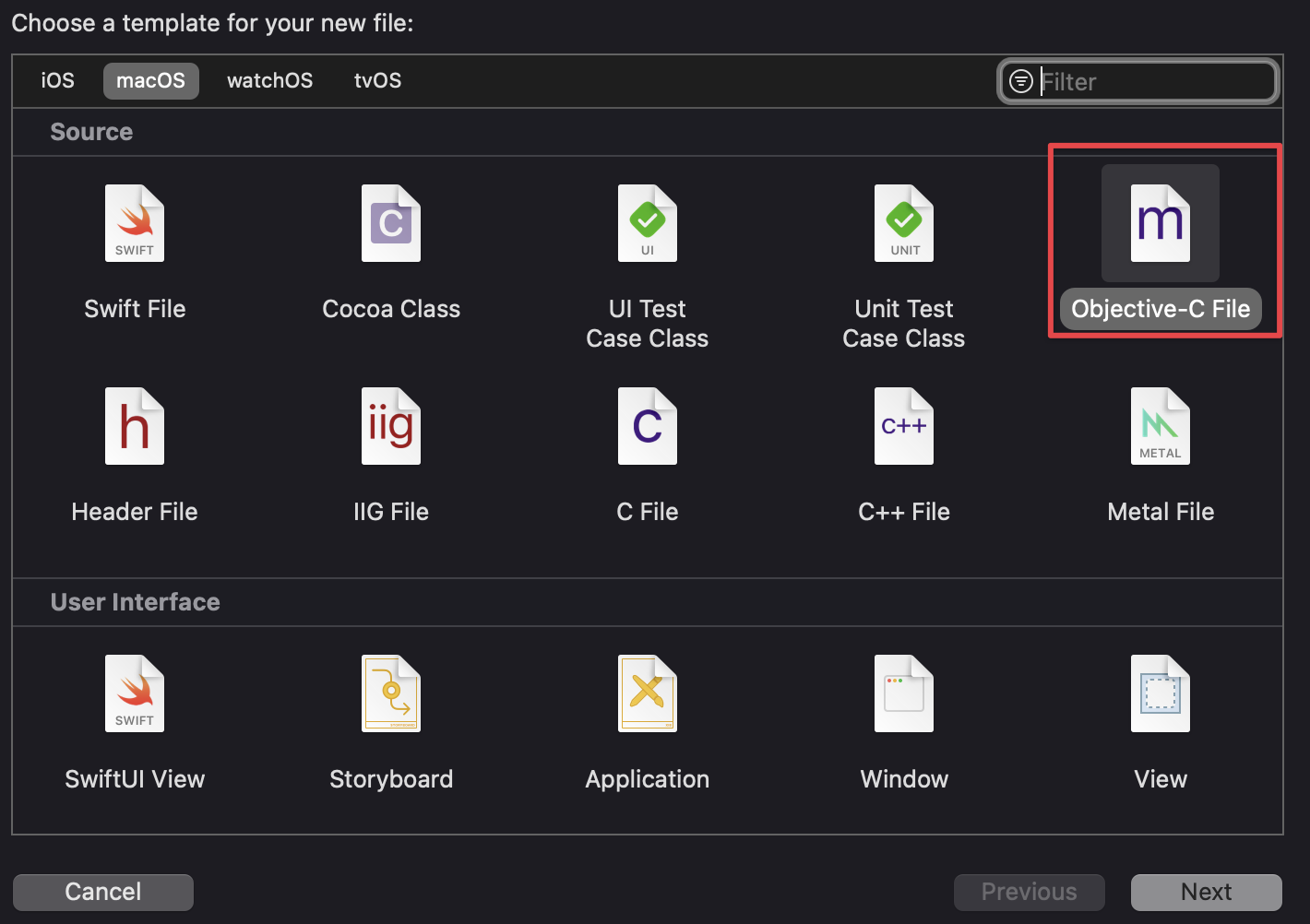Image resolution: width=1310 pixels, height=924 pixels.
Task: Click the filter options icon in search field
Action: (x=1021, y=81)
